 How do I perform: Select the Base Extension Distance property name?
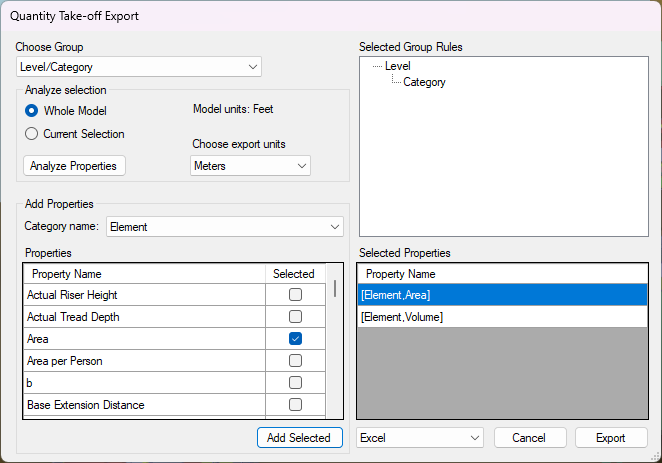(x=144, y=404)
